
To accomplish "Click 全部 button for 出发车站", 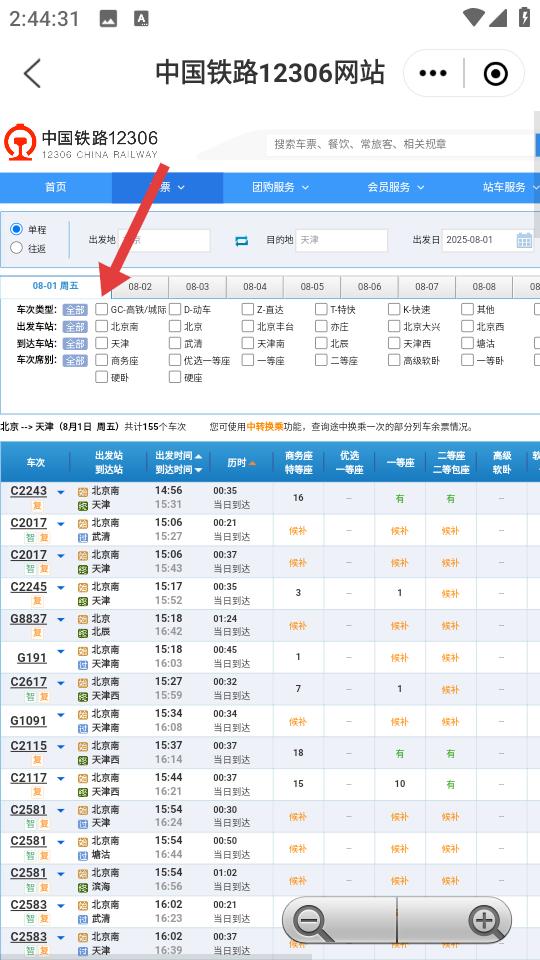I will tap(75, 327).
